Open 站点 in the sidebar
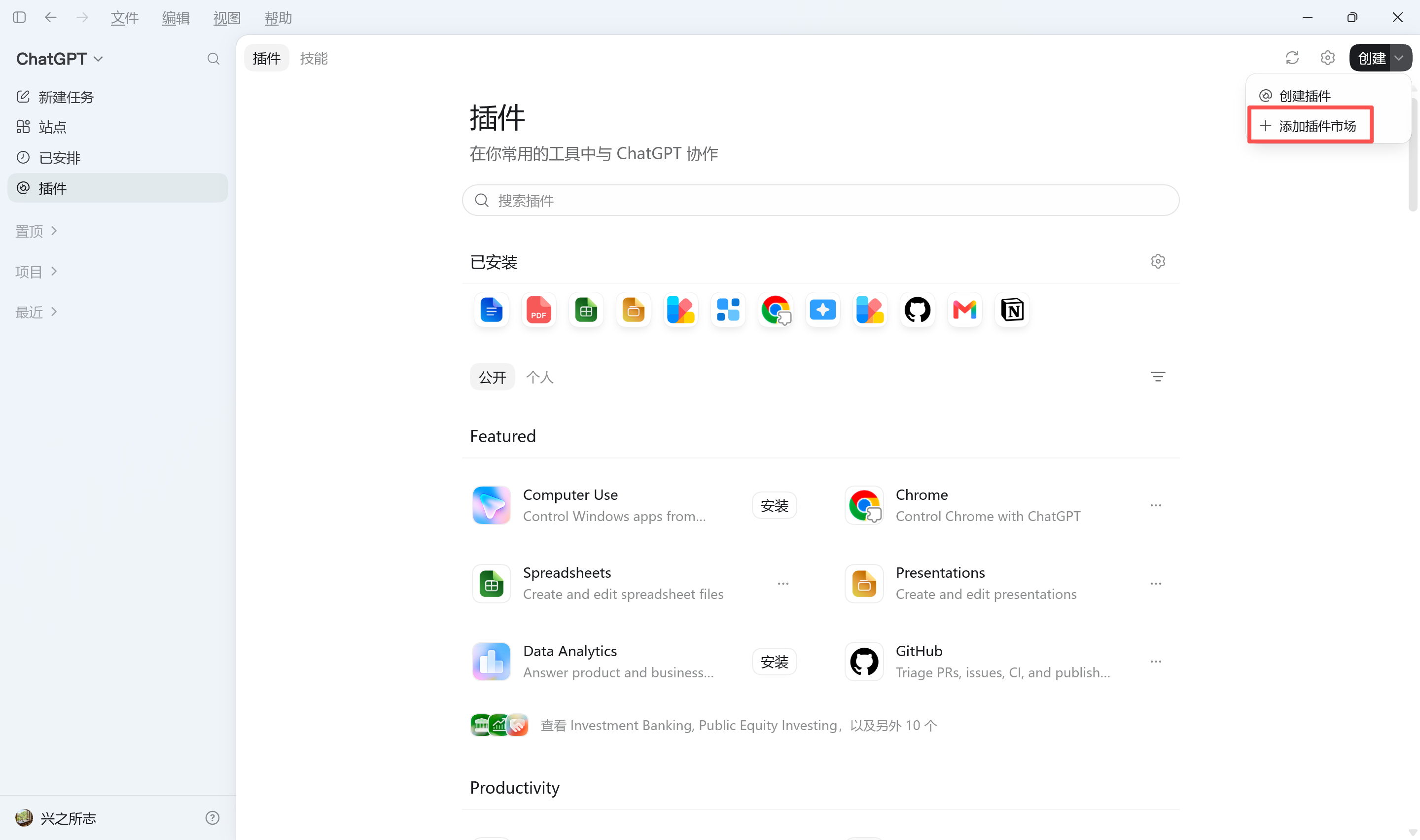 pos(118,127)
